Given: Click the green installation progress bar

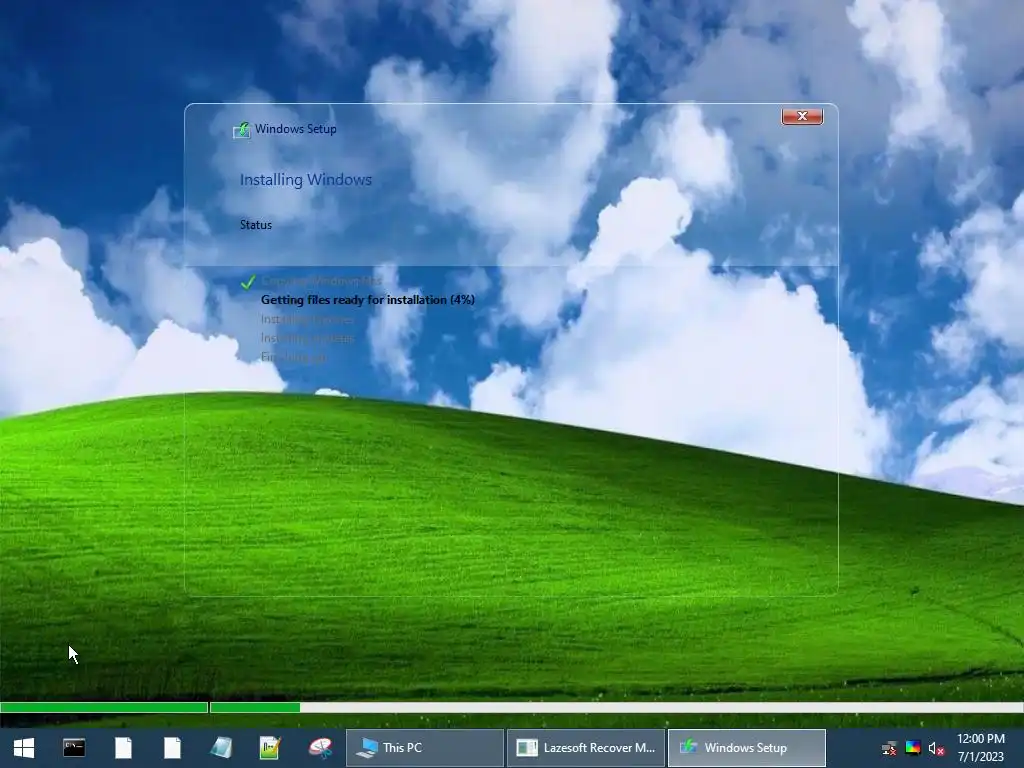Looking at the screenshot, I should [x=511, y=707].
